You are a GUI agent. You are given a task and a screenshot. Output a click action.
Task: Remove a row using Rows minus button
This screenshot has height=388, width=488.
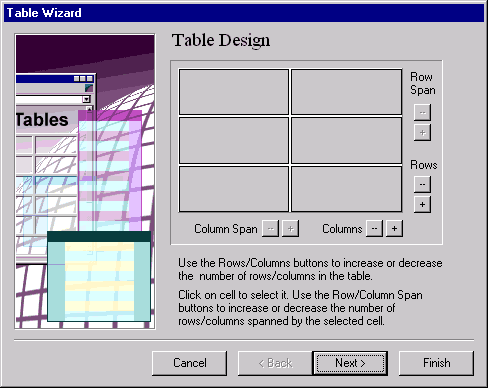pos(422,184)
